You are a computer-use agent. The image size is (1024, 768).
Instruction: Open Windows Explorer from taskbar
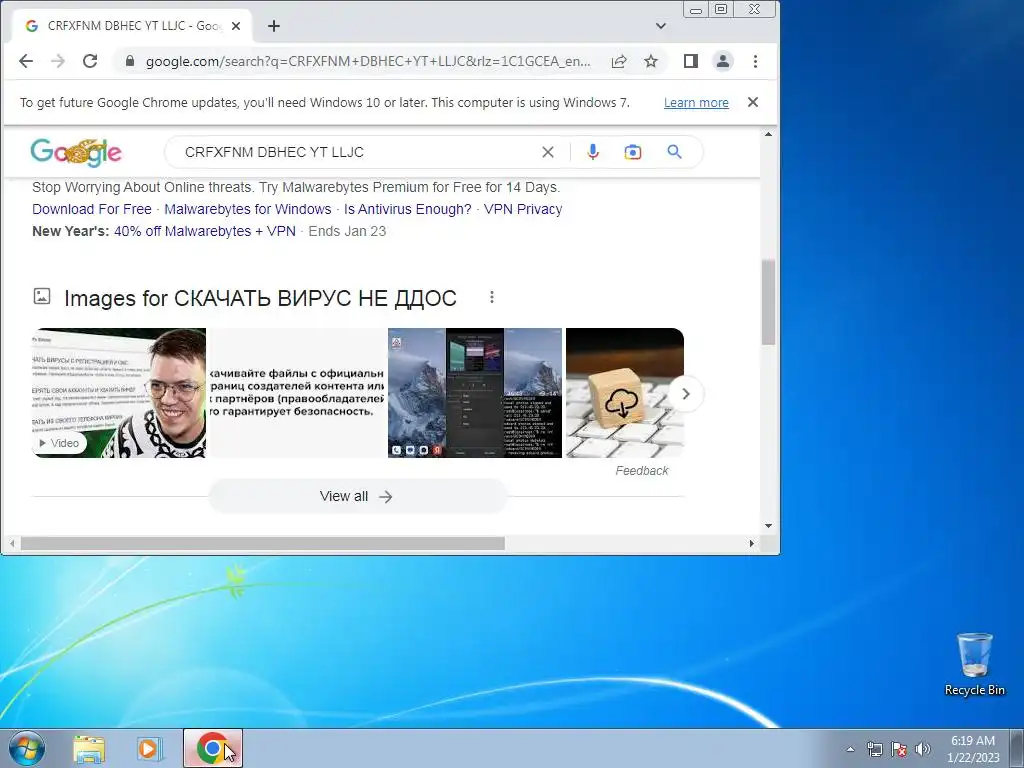(x=89, y=748)
